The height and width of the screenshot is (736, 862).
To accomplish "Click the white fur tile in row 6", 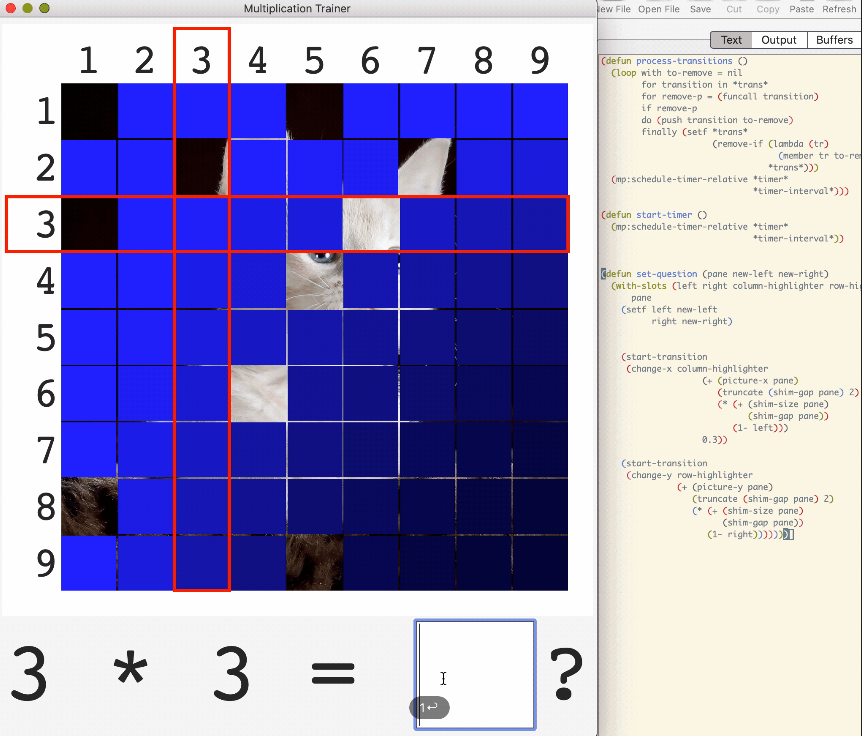I will (x=258, y=393).
